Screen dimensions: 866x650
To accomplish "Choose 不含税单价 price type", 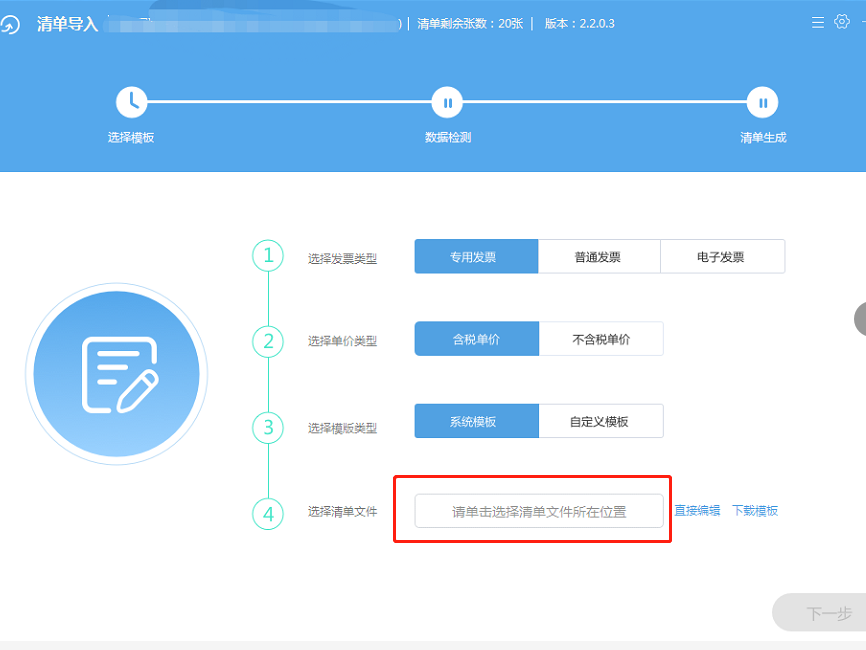I will (x=600, y=339).
